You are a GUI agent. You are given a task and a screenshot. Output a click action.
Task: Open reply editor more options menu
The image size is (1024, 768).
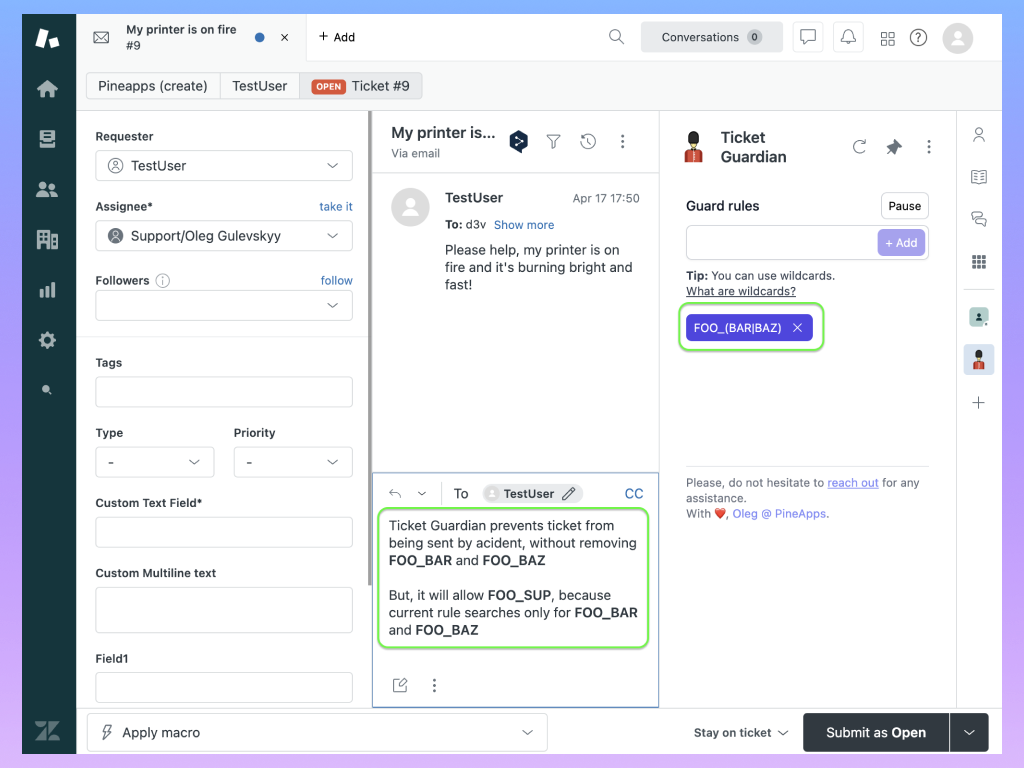click(x=434, y=685)
